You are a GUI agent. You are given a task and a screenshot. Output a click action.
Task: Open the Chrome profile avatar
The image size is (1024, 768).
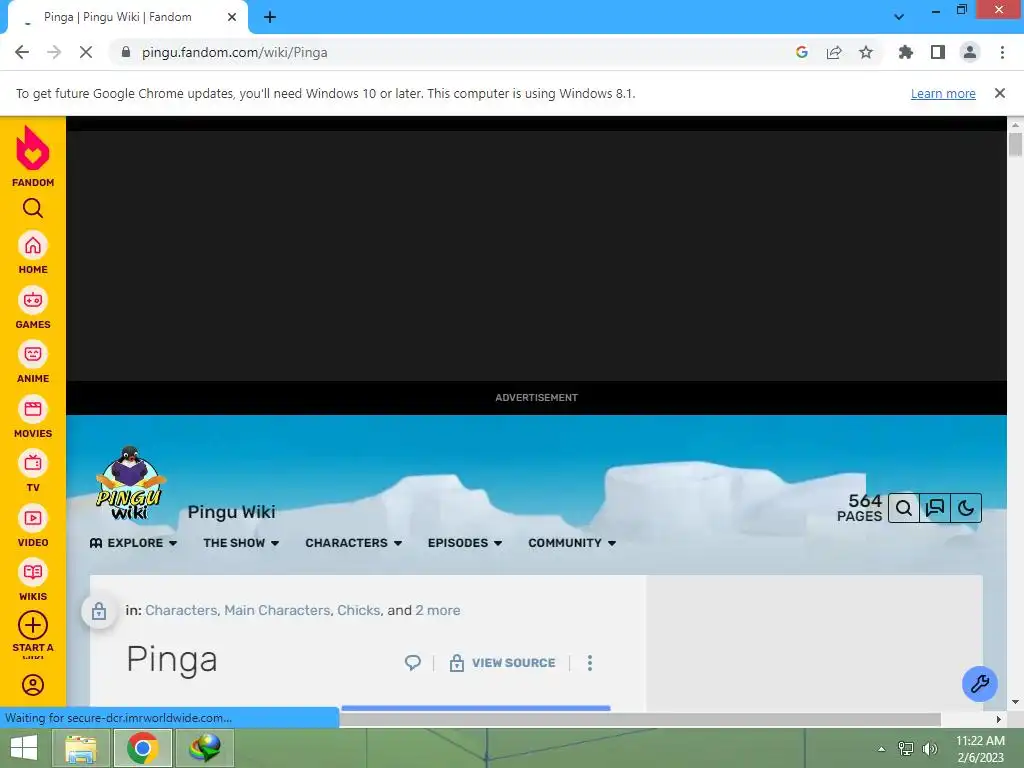pyautogui.click(x=970, y=52)
